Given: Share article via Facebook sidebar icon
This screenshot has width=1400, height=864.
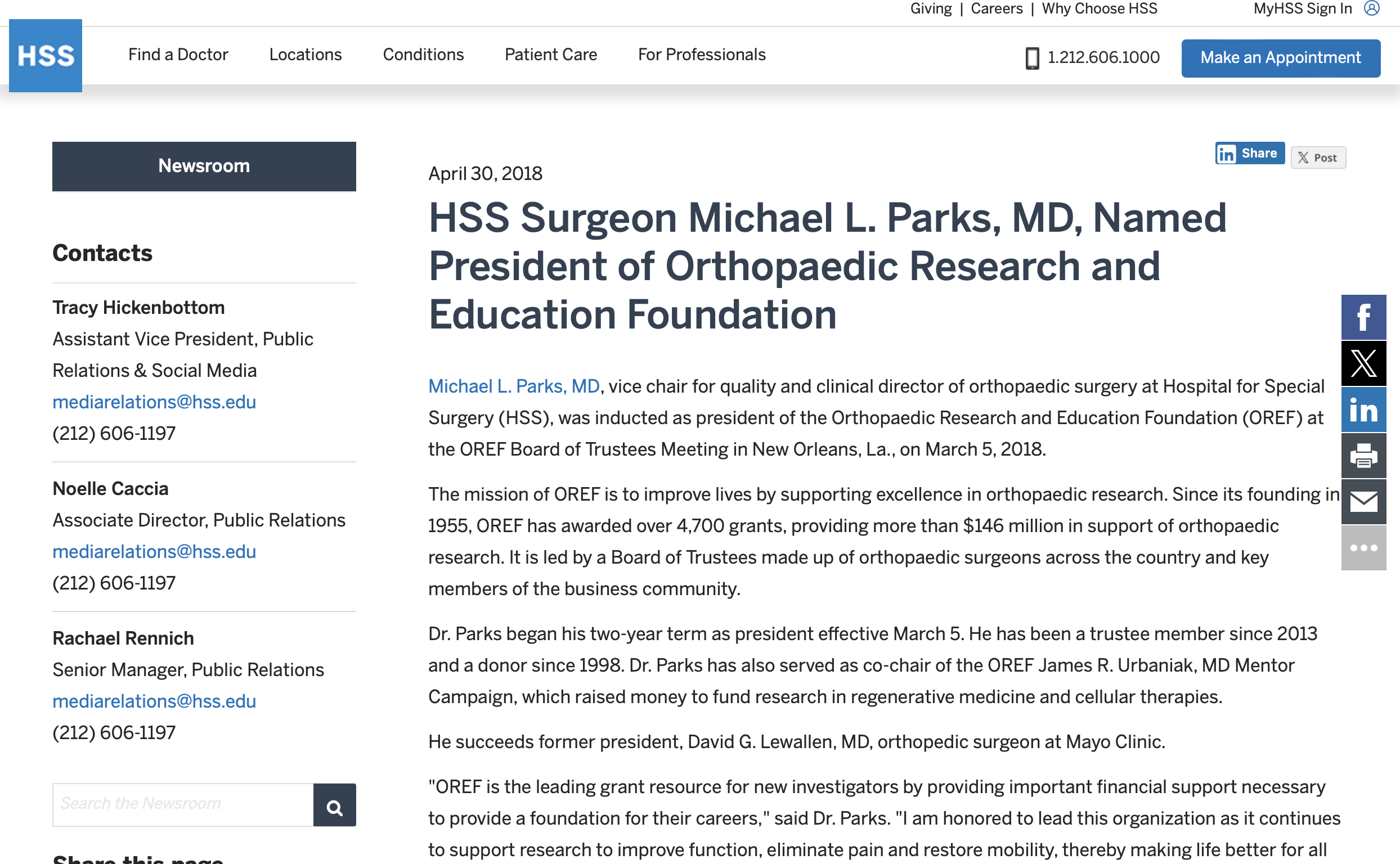Looking at the screenshot, I should coord(1363,317).
